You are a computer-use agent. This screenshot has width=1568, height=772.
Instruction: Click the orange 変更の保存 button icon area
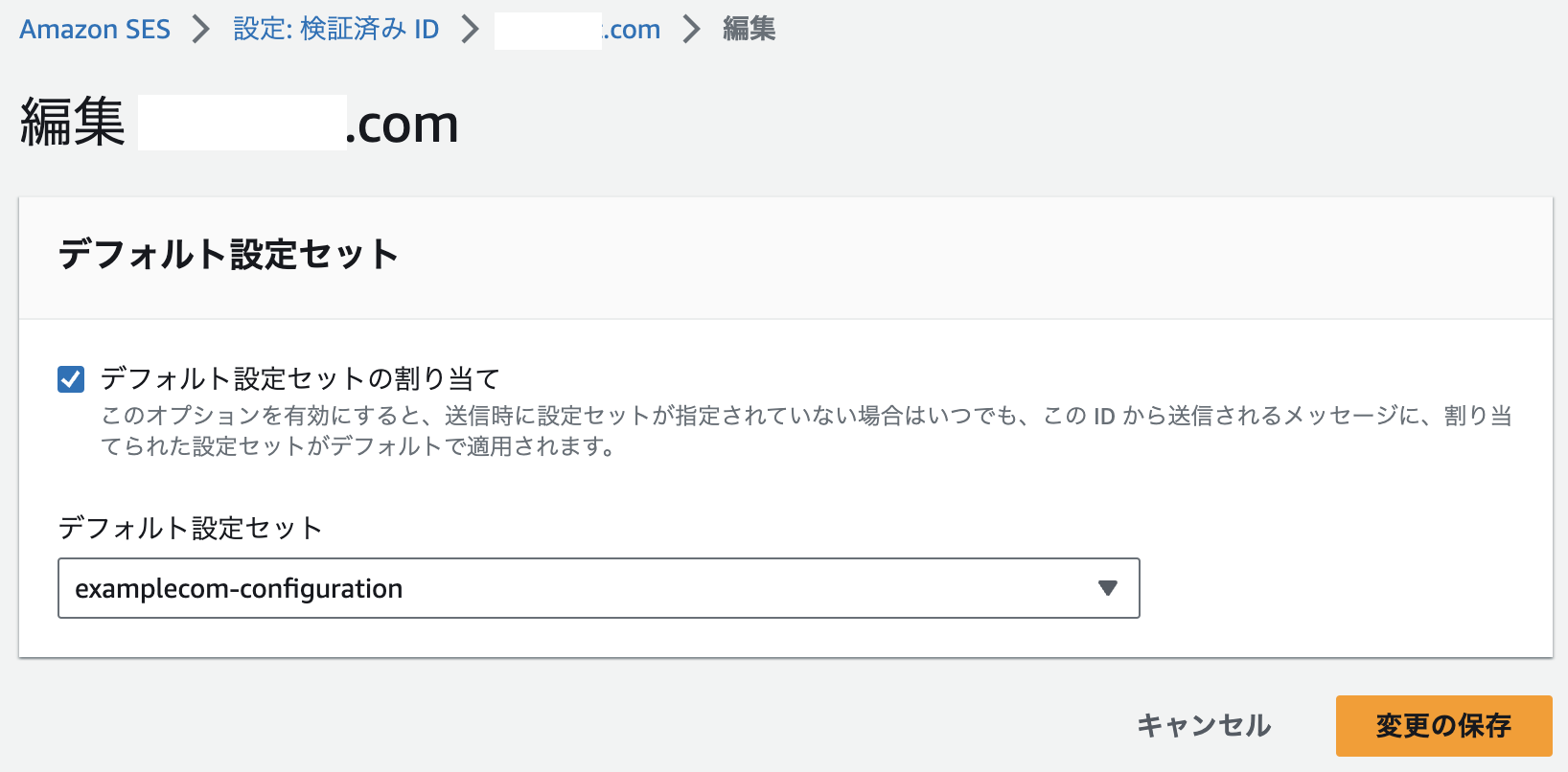(1444, 726)
